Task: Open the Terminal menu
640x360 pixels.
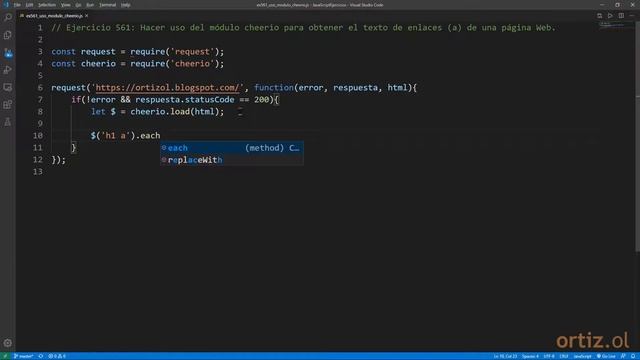Action: pos(108,5)
